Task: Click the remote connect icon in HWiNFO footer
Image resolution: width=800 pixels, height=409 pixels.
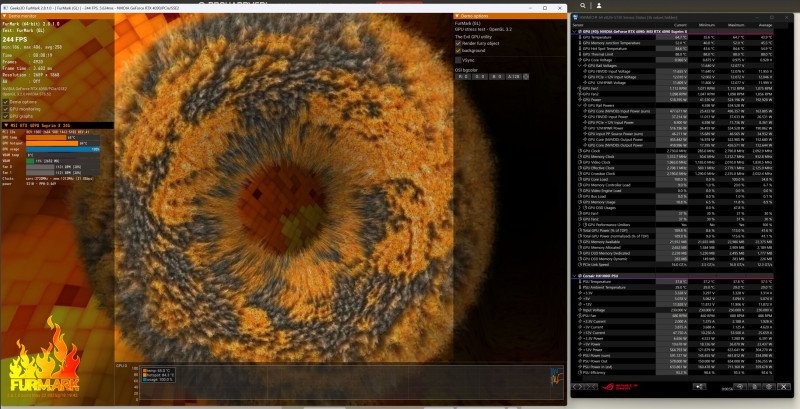Action: click(699, 387)
